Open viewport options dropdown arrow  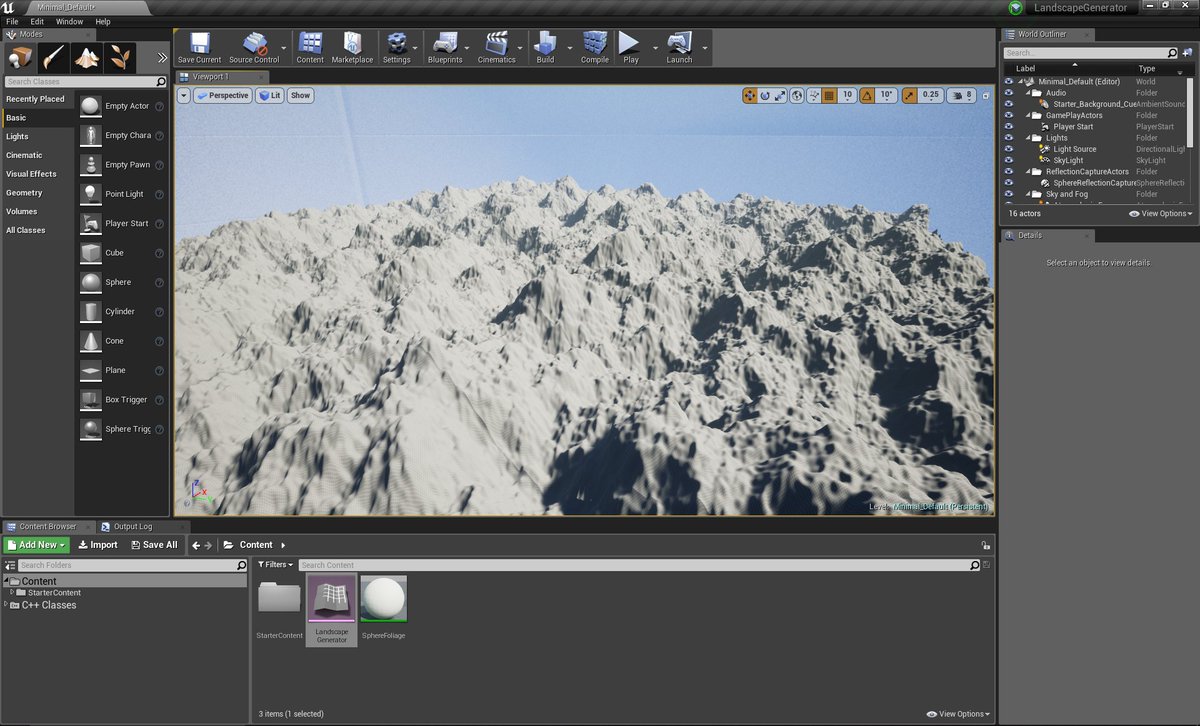tap(184, 95)
